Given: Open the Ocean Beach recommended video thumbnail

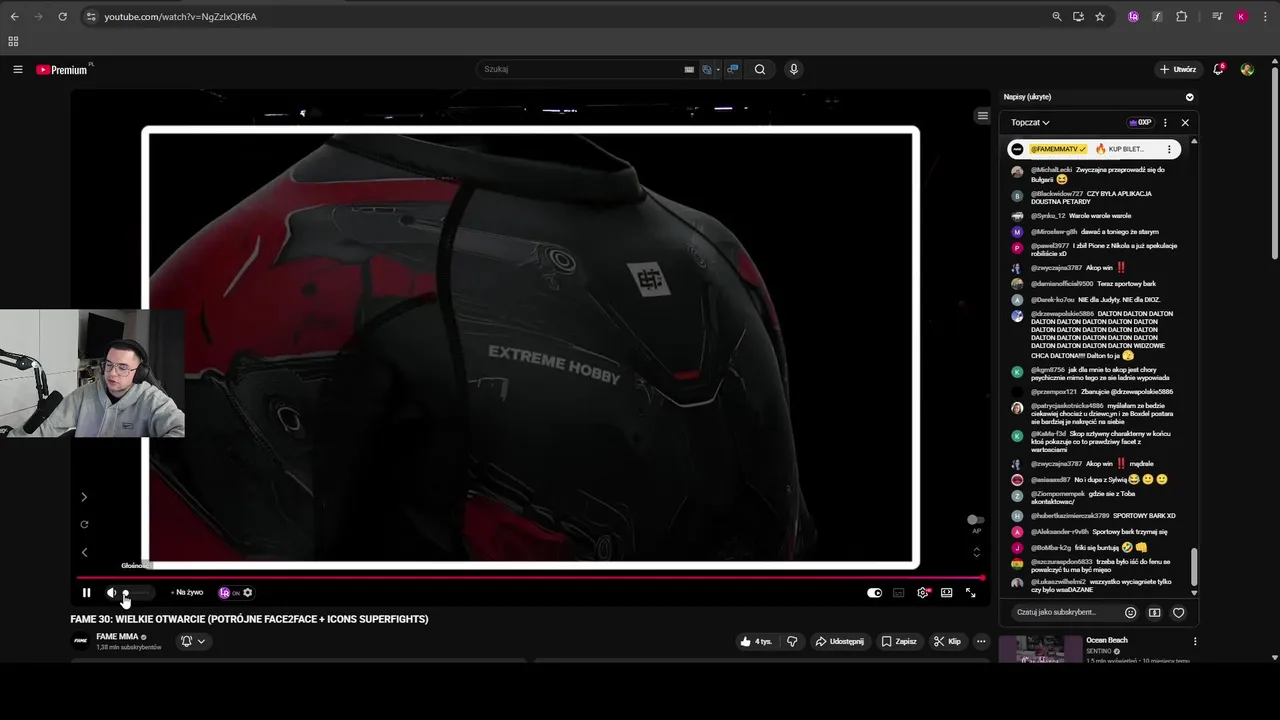Looking at the screenshot, I should 1040,649.
